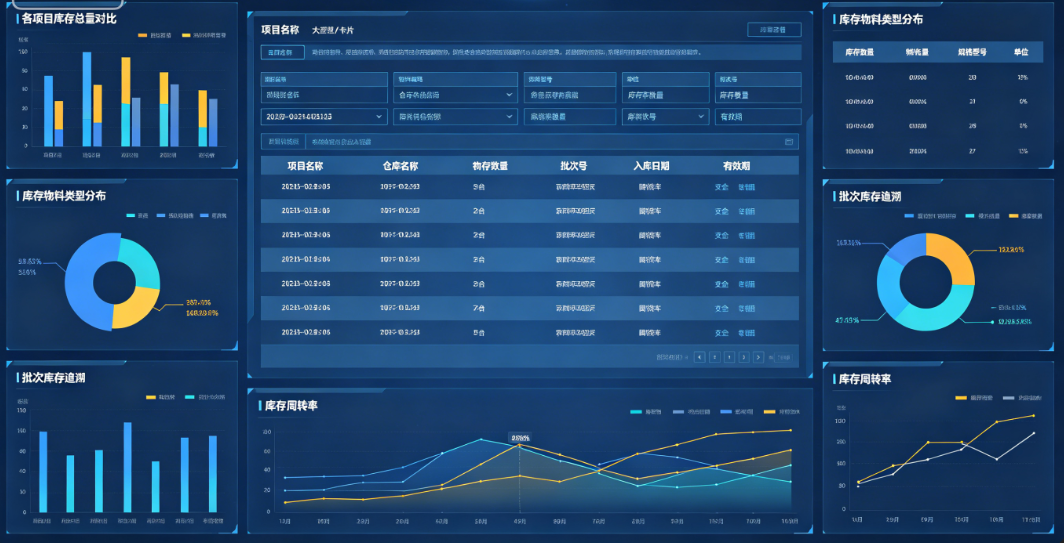Select the outlined tab left of the description text
1064x543 pixels.
(x=282, y=52)
